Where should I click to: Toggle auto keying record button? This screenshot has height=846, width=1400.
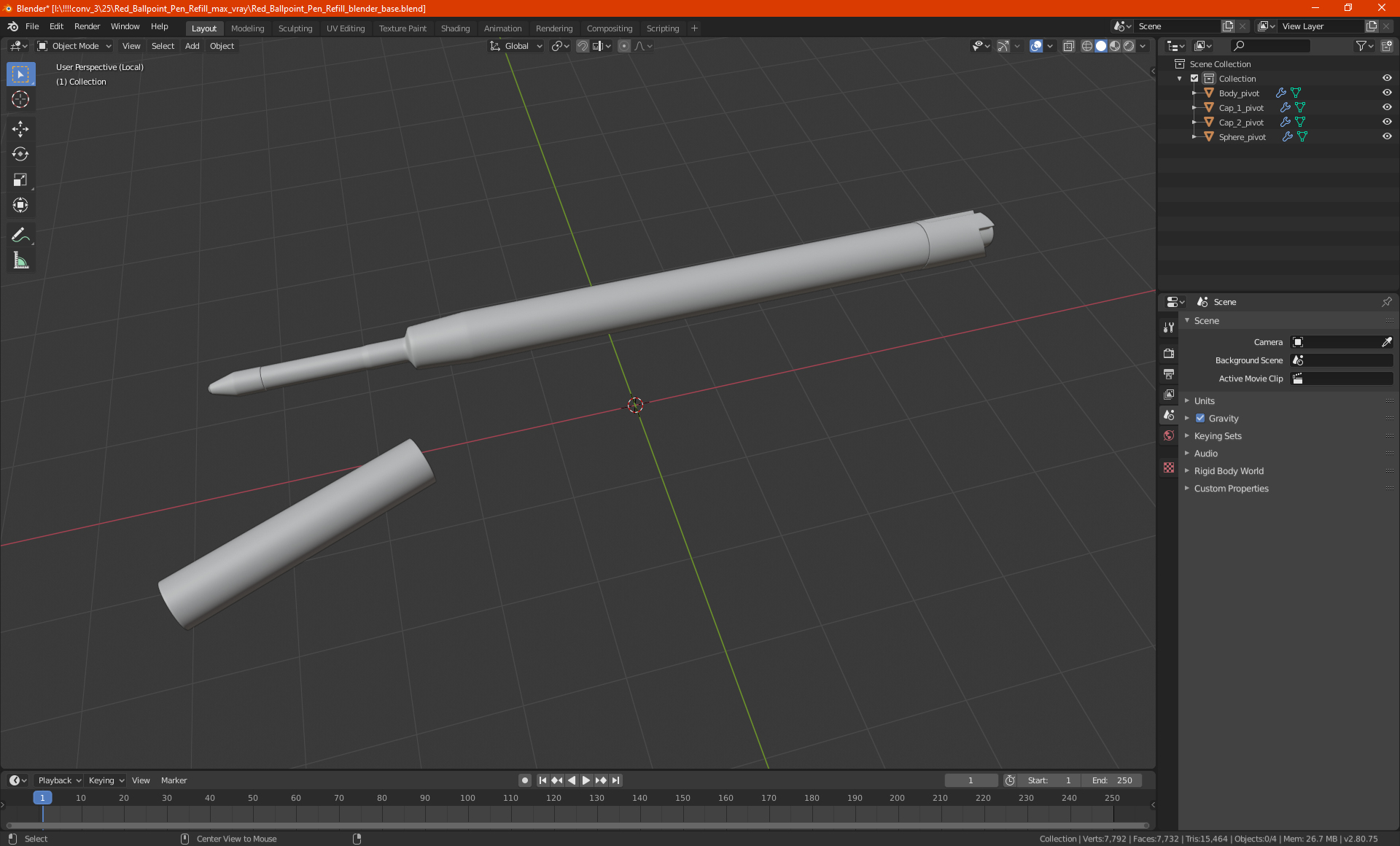[x=524, y=780]
